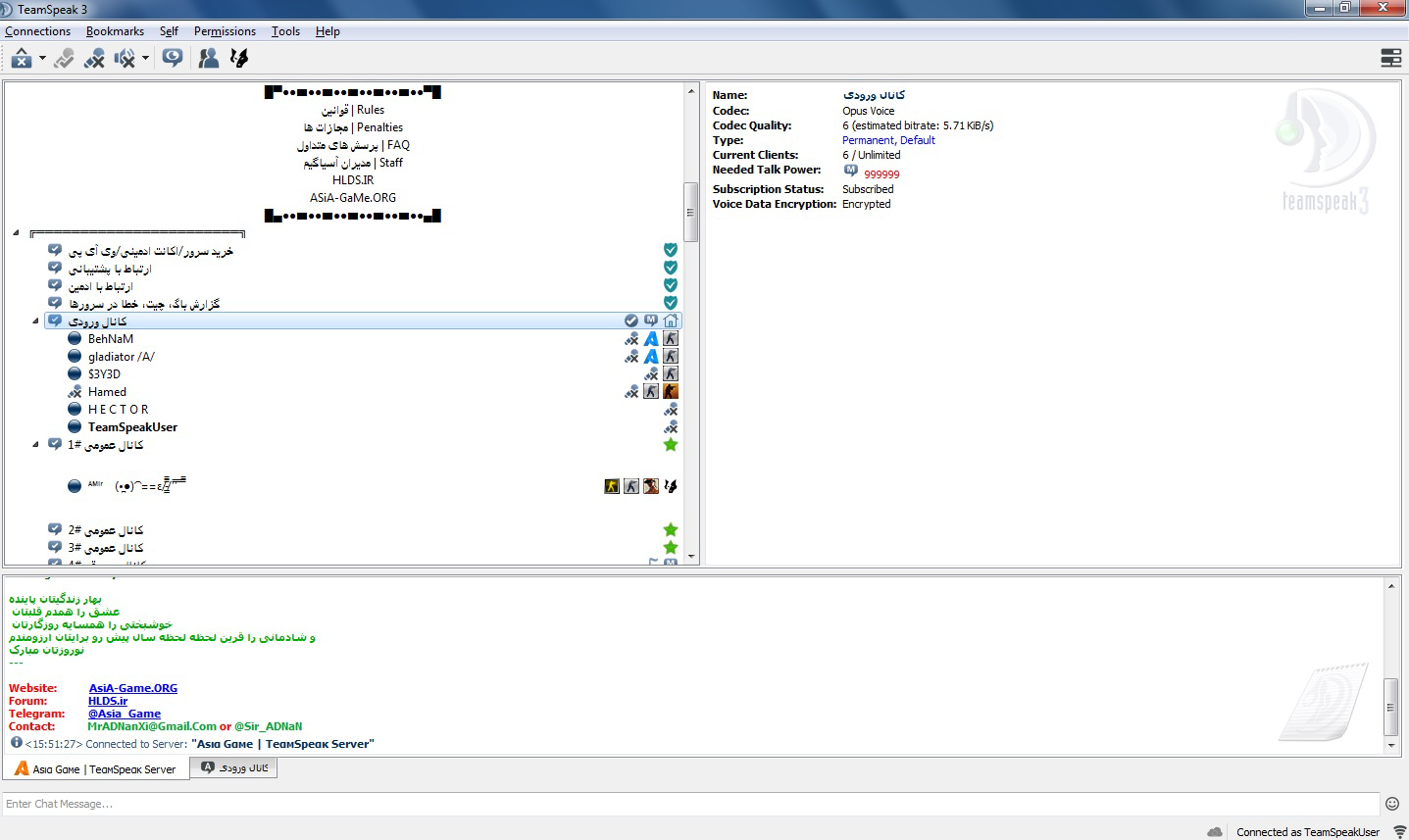The image size is (1409, 840).
Task: Collapse the channel containing BehNaM
Action: (36, 321)
